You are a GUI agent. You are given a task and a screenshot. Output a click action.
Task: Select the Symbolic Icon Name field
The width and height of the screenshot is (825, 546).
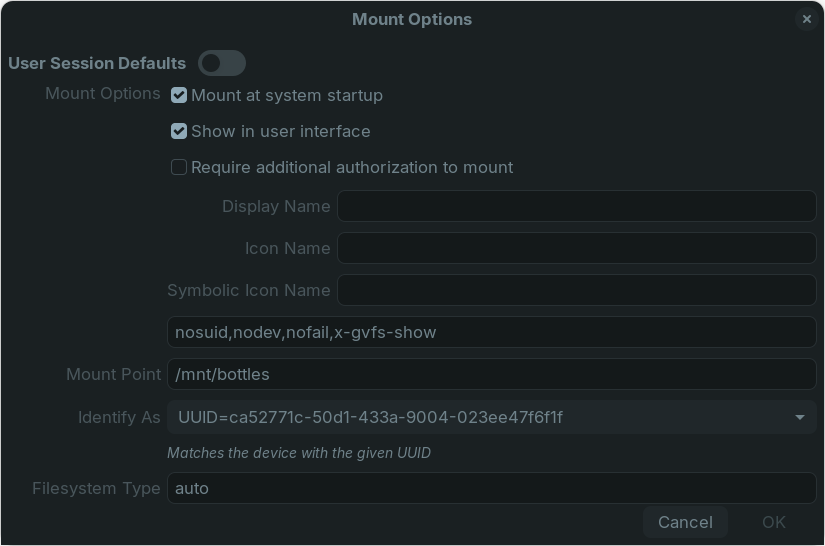click(576, 291)
